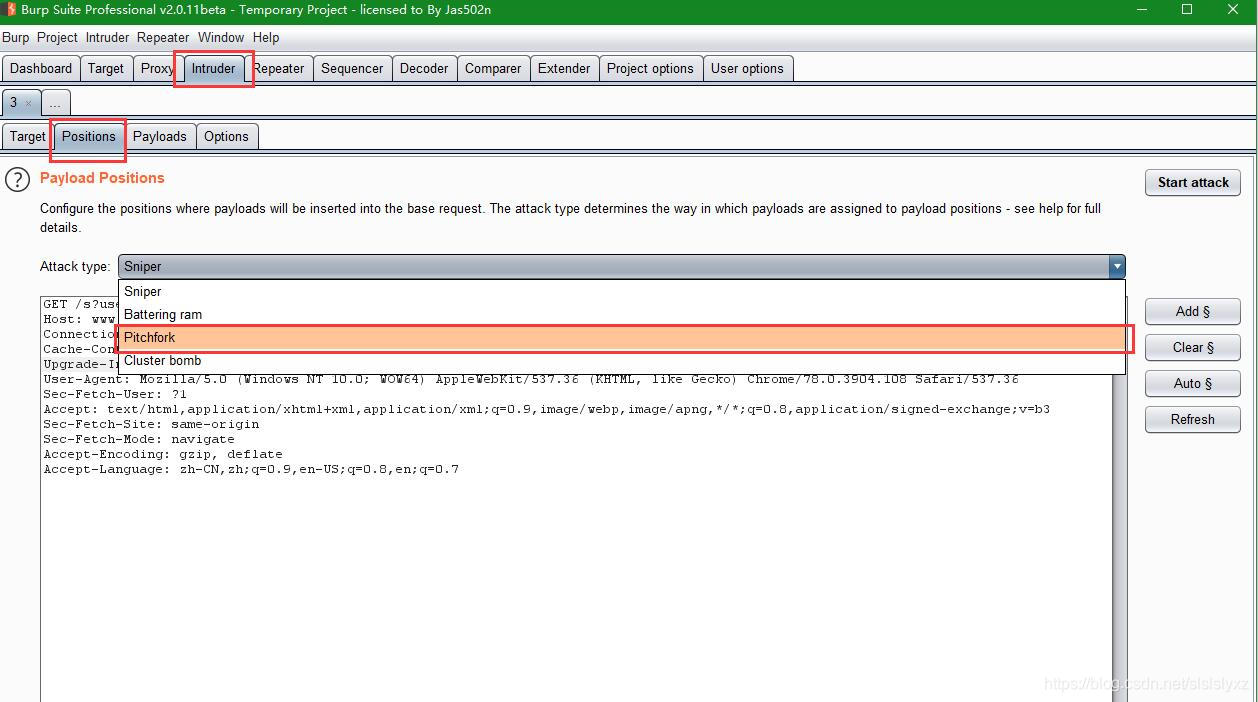Click the Clear § button
The image size is (1258, 702).
1193,347
